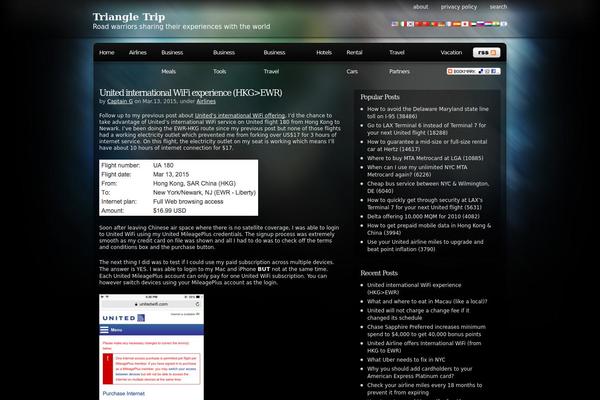Click the site tagline Road warriors sharing experiences
This screenshot has width=600, height=400.
181,27
